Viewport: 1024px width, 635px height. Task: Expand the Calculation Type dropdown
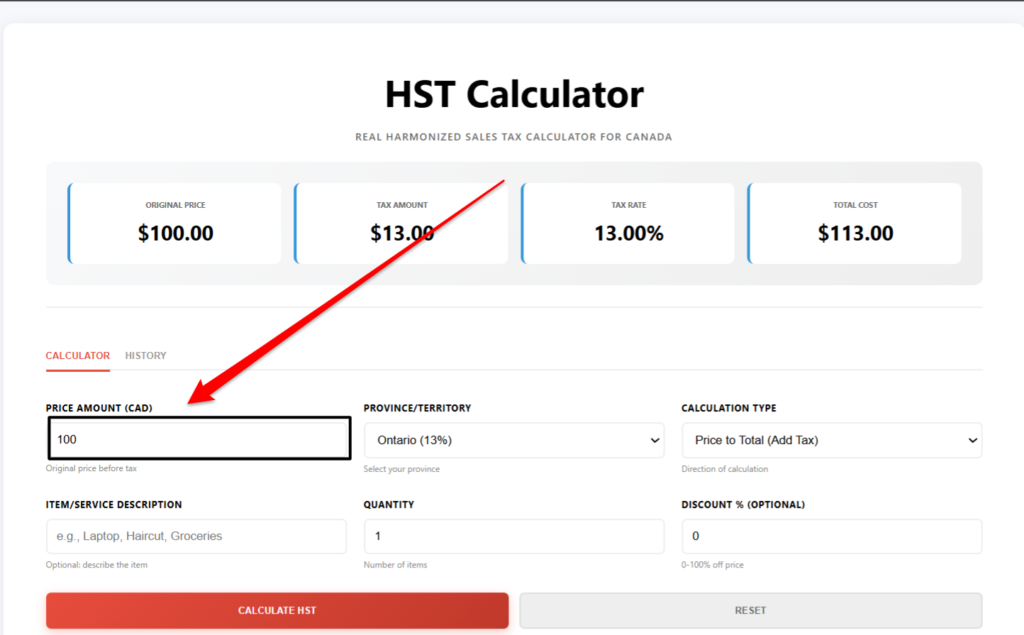coord(831,440)
